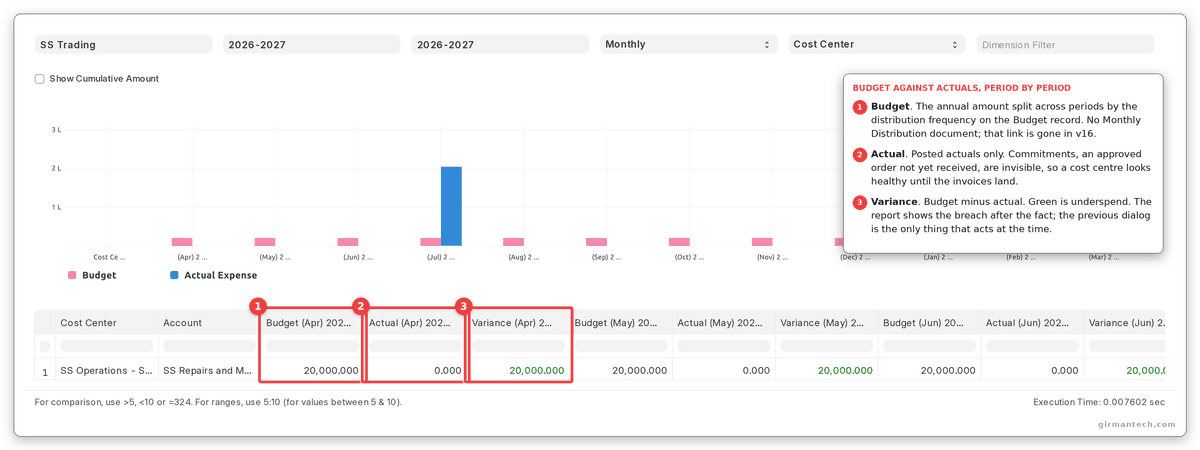Click the SS Trading company field
Screen dimensions: 1200x450
click(123, 44)
